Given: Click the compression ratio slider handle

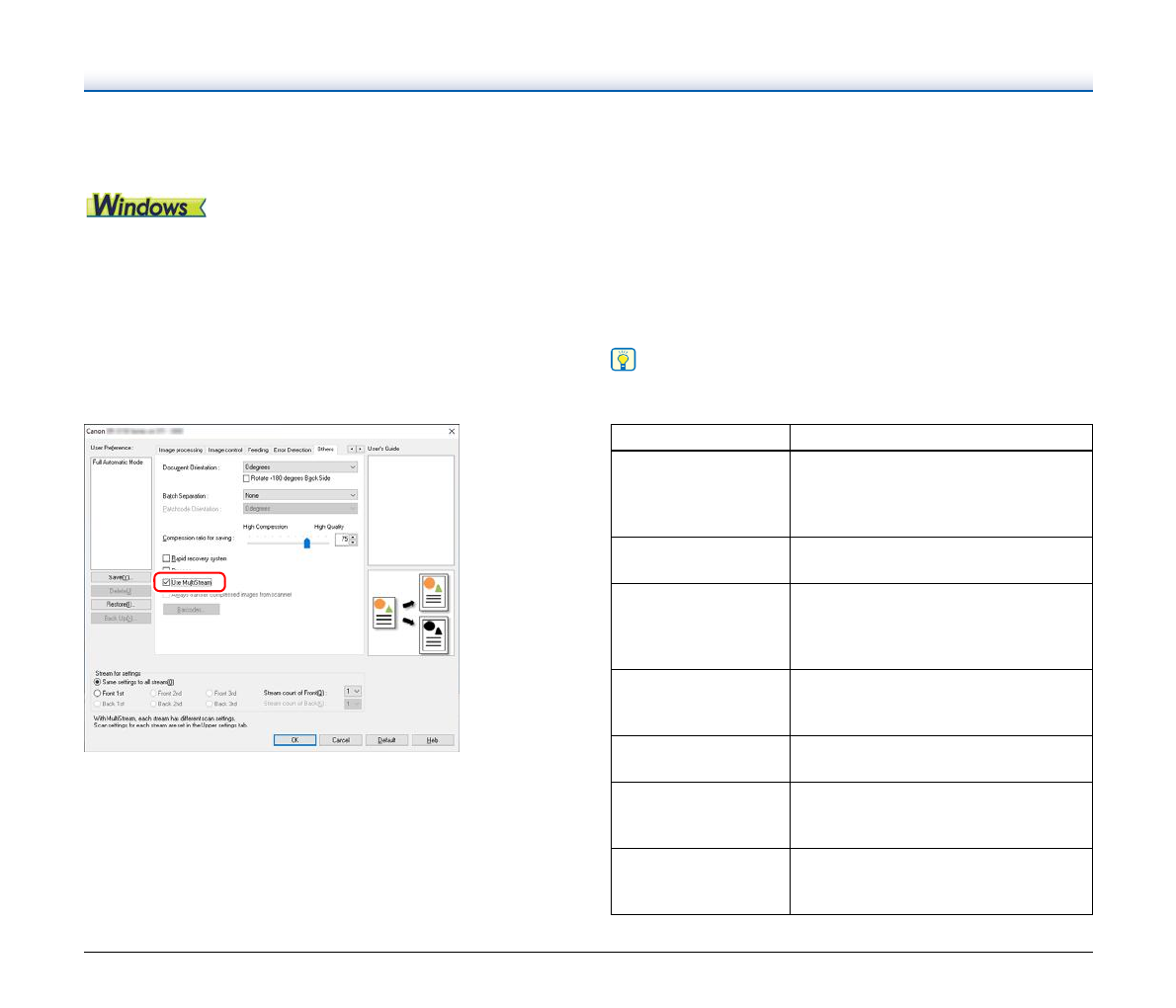Looking at the screenshot, I should point(306,543).
